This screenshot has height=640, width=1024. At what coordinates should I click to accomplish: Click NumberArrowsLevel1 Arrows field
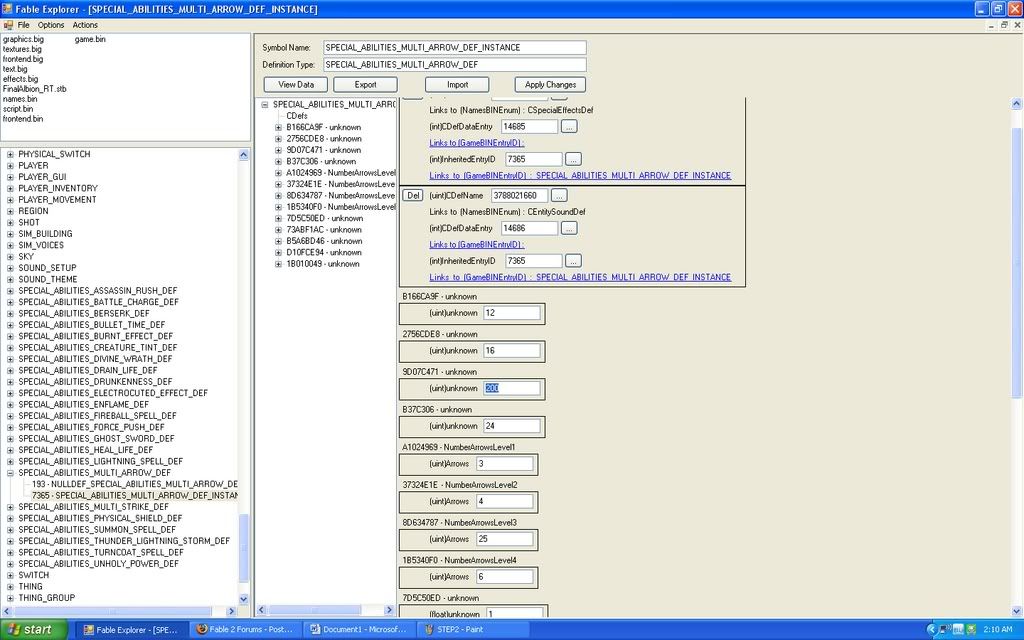click(x=504, y=464)
